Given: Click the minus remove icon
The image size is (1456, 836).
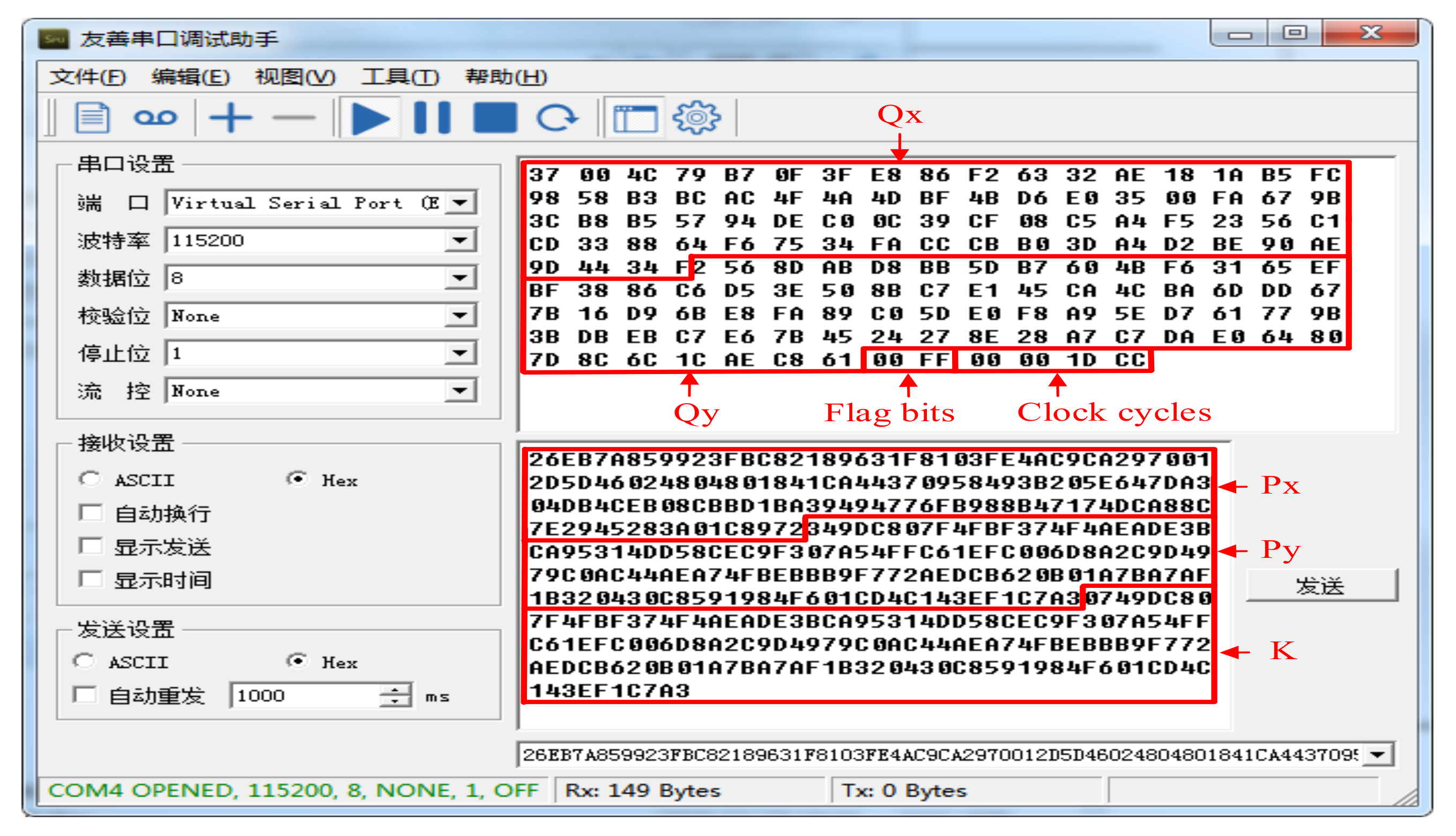Looking at the screenshot, I should tap(293, 118).
